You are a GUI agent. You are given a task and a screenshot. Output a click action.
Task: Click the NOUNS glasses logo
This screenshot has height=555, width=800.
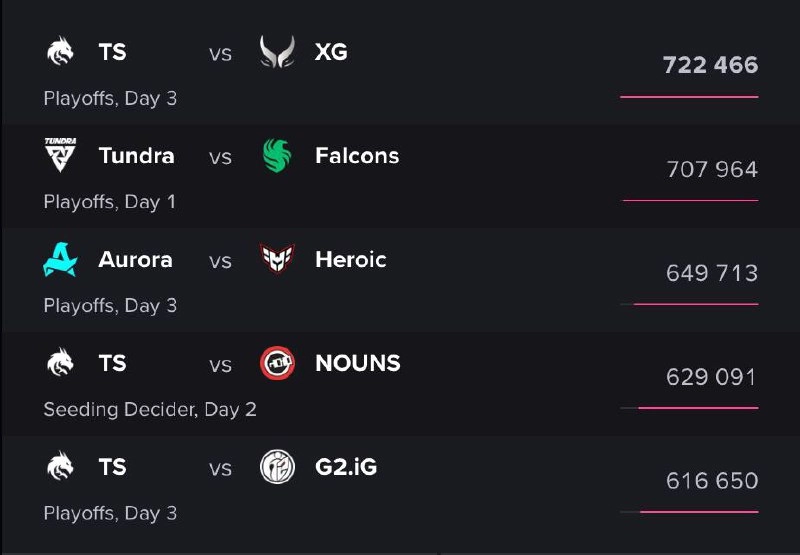coord(277,363)
